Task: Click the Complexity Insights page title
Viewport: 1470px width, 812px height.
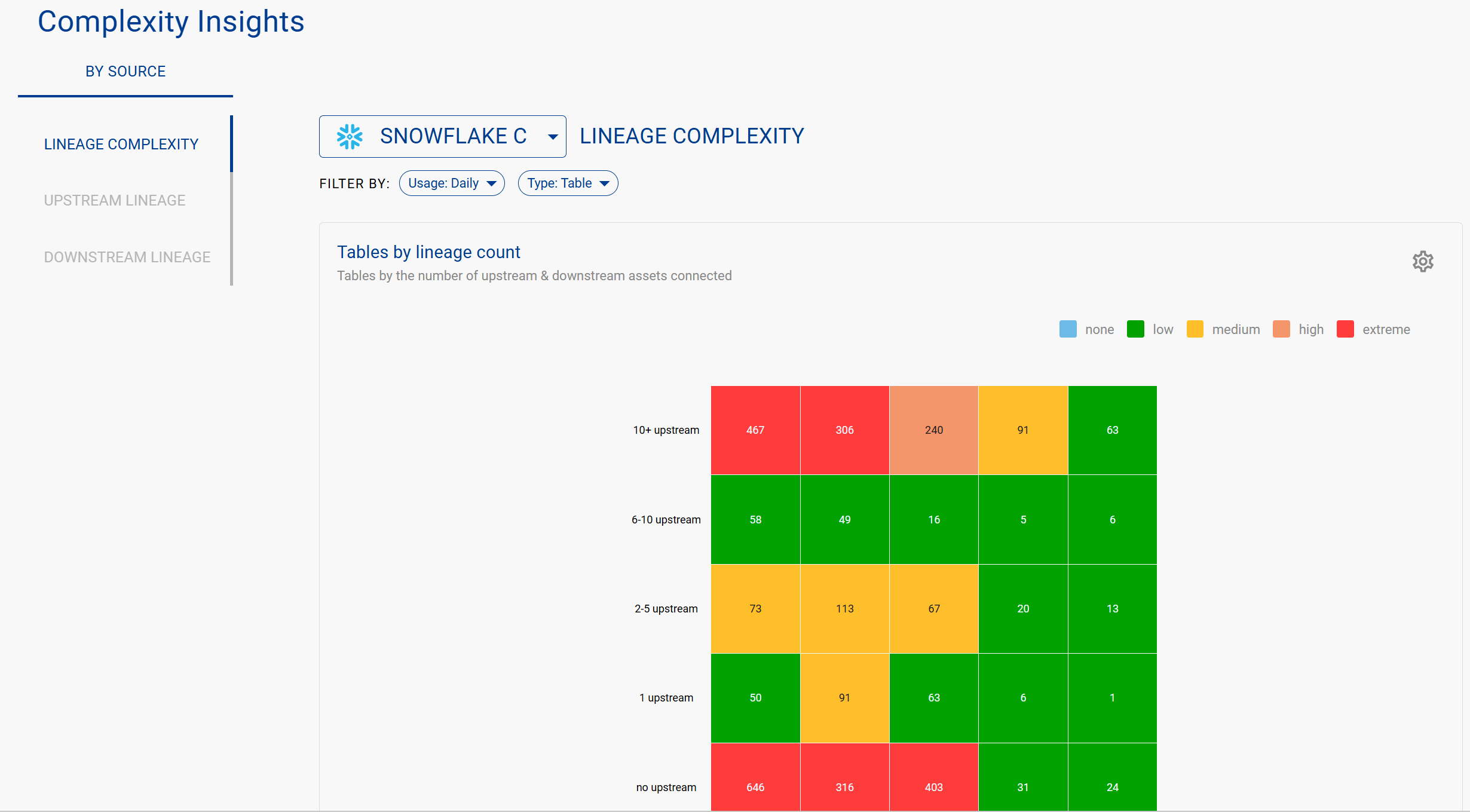Action: [x=171, y=22]
